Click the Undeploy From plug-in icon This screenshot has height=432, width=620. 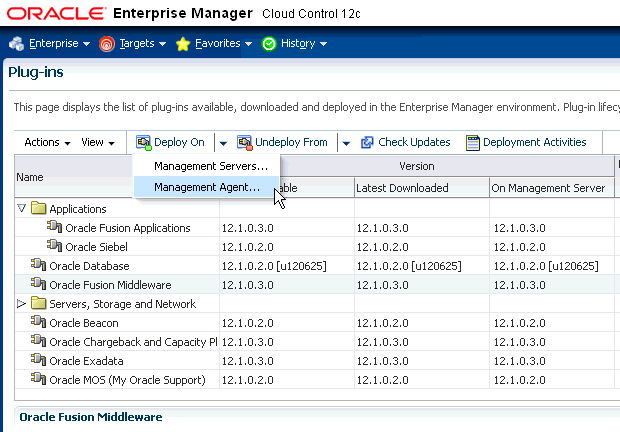[x=245, y=143]
